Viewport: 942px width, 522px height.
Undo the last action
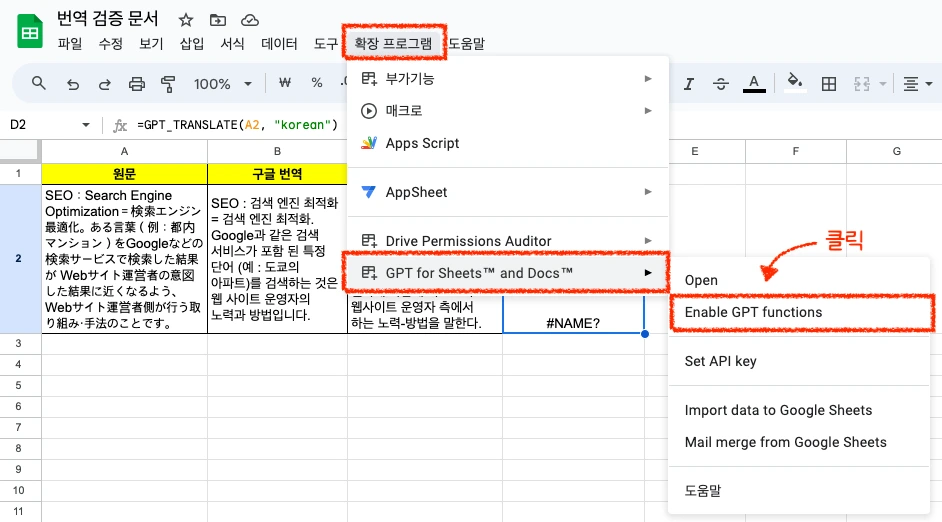tap(73, 84)
